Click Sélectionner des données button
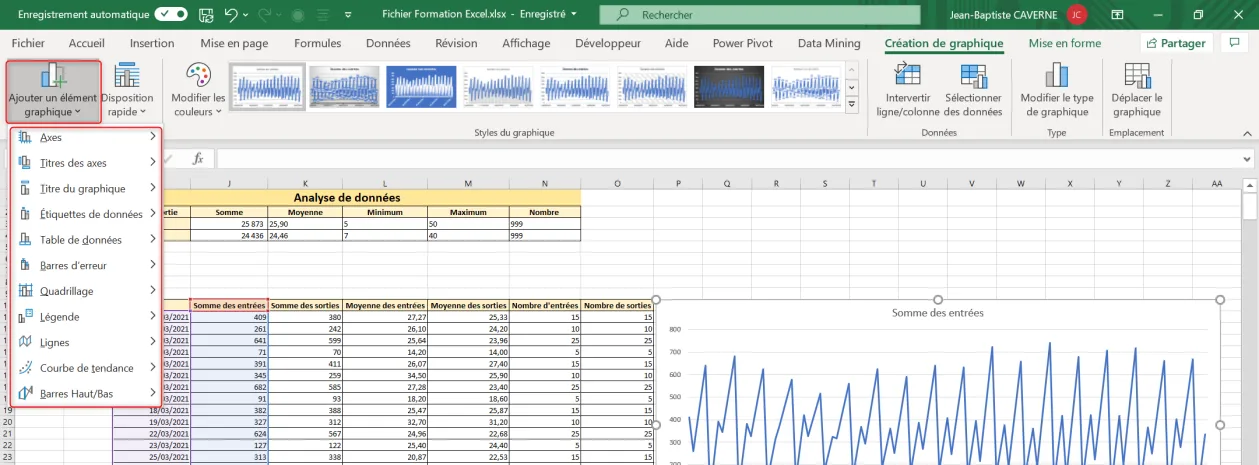 [973, 91]
